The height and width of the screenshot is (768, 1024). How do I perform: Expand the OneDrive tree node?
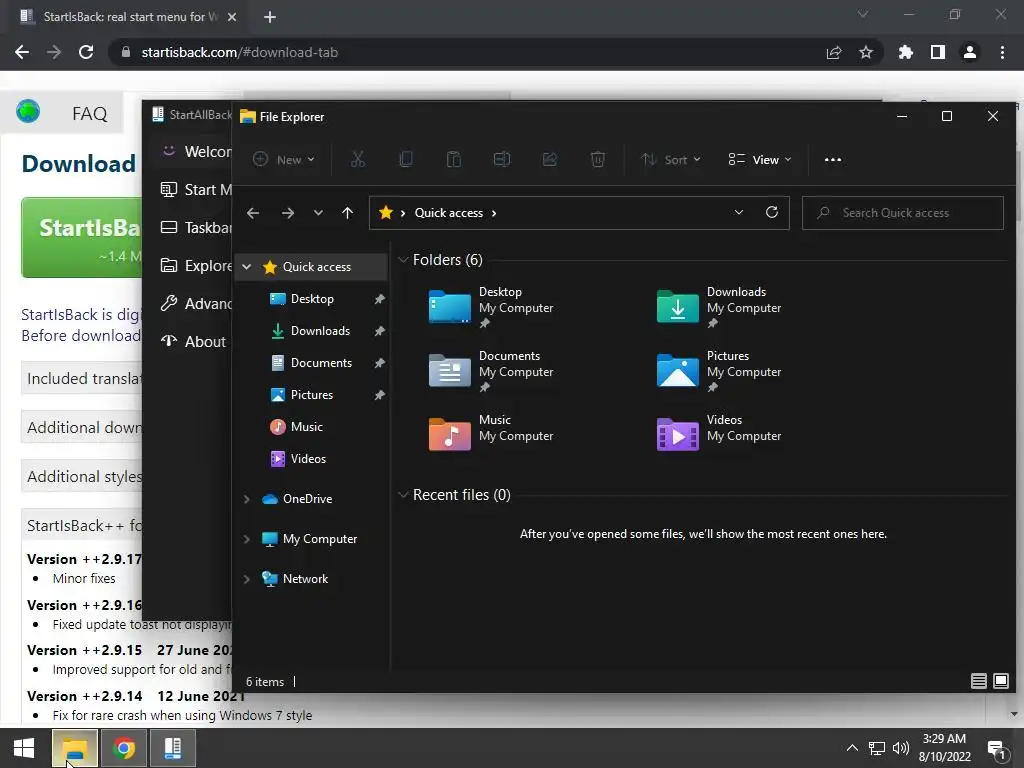click(x=247, y=499)
